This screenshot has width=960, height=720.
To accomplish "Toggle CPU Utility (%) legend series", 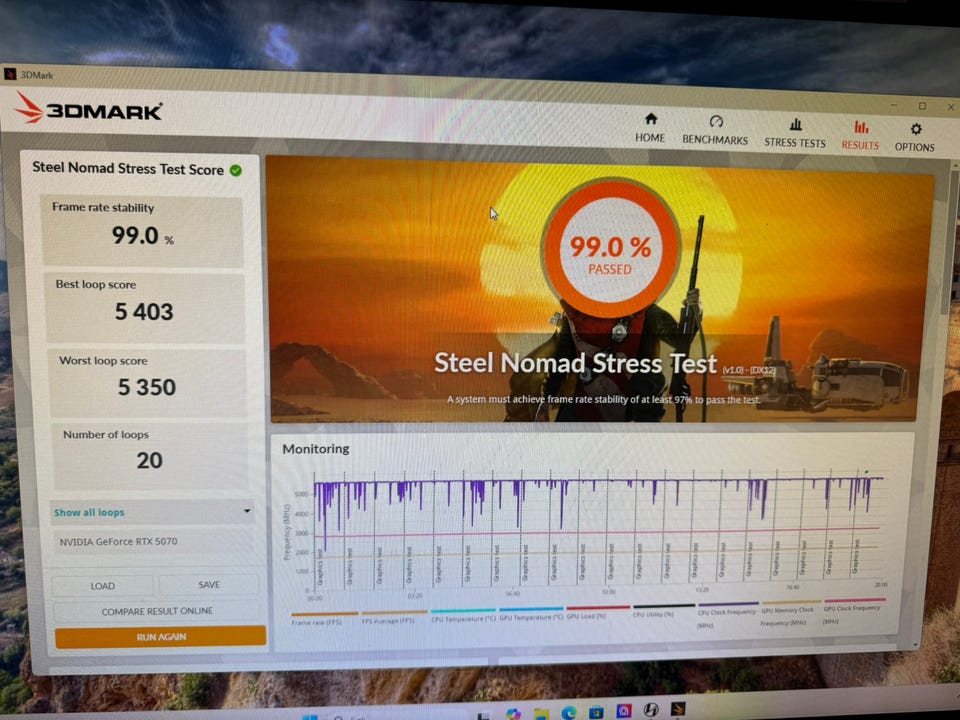I will click(664, 610).
